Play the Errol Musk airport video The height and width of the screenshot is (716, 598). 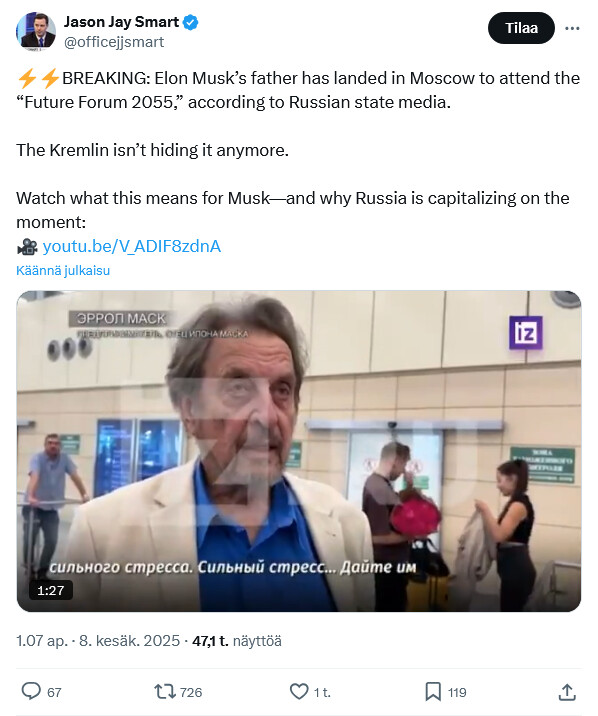point(299,451)
